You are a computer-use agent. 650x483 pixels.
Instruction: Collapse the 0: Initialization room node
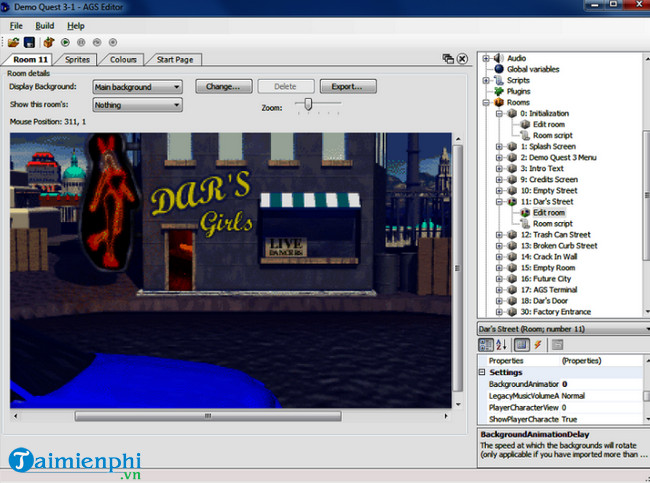(x=499, y=114)
